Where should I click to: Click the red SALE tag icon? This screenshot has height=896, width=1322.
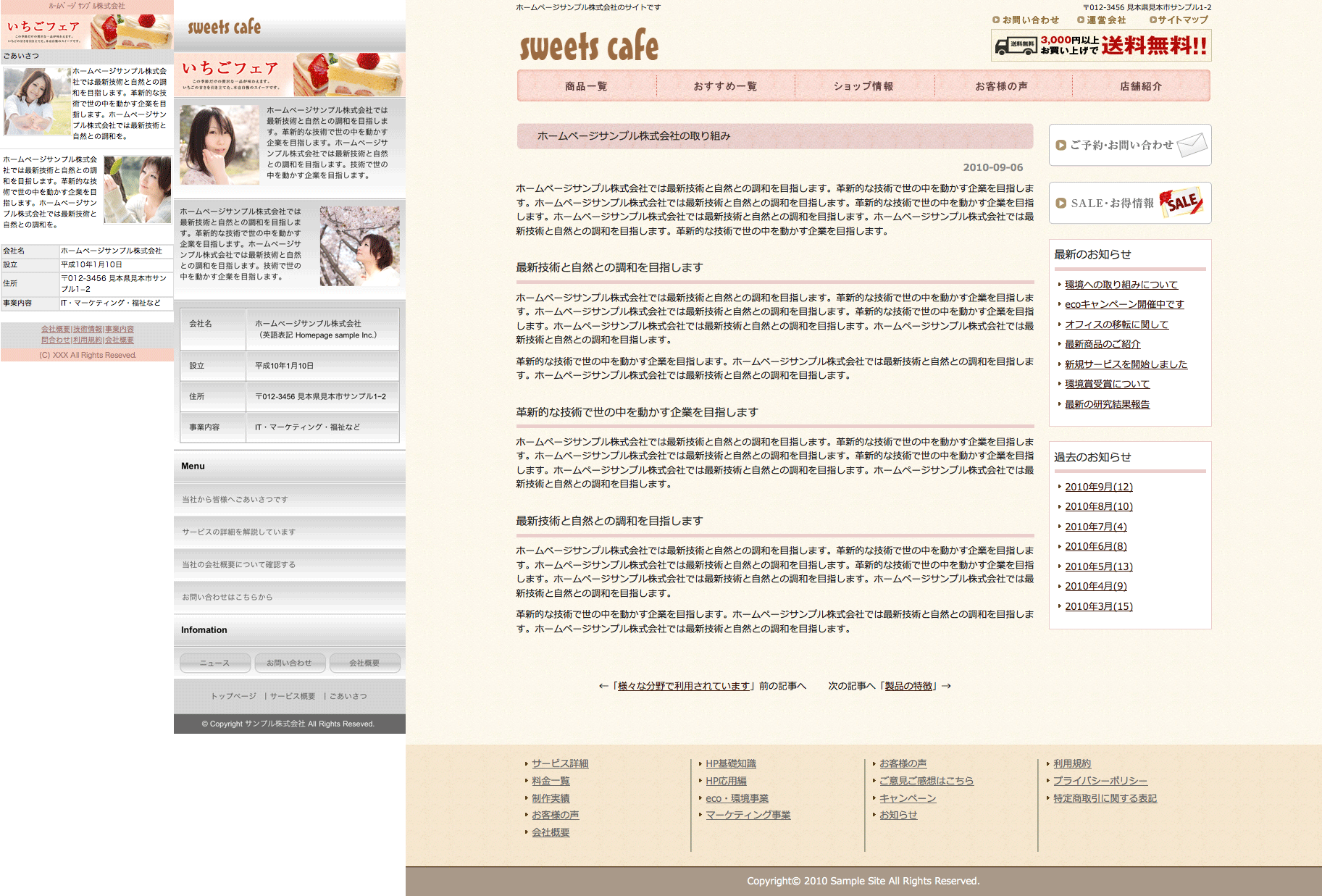[1181, 203]
